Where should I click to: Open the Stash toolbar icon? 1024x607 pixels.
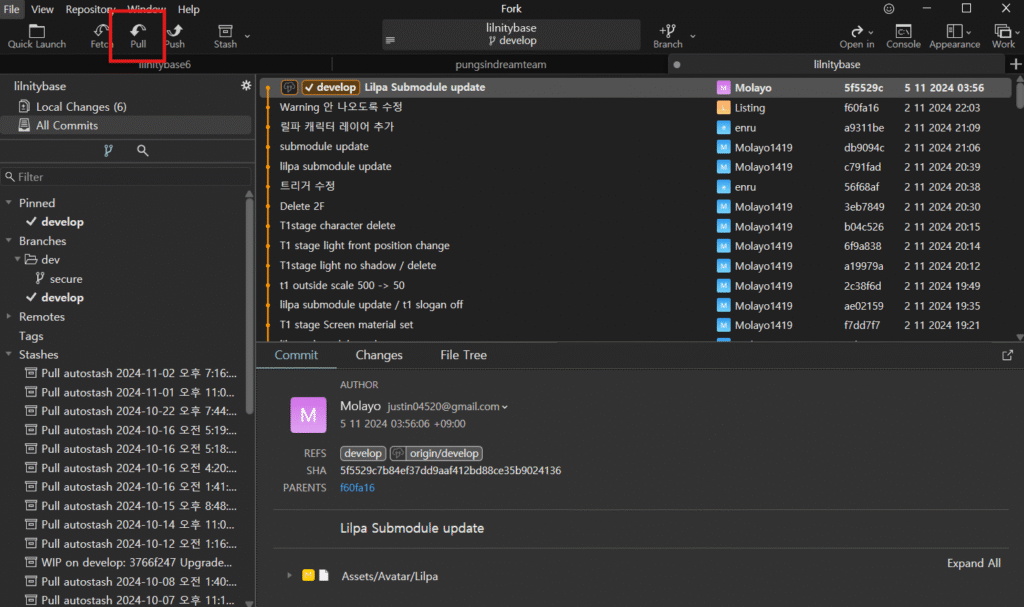(225, 35)
